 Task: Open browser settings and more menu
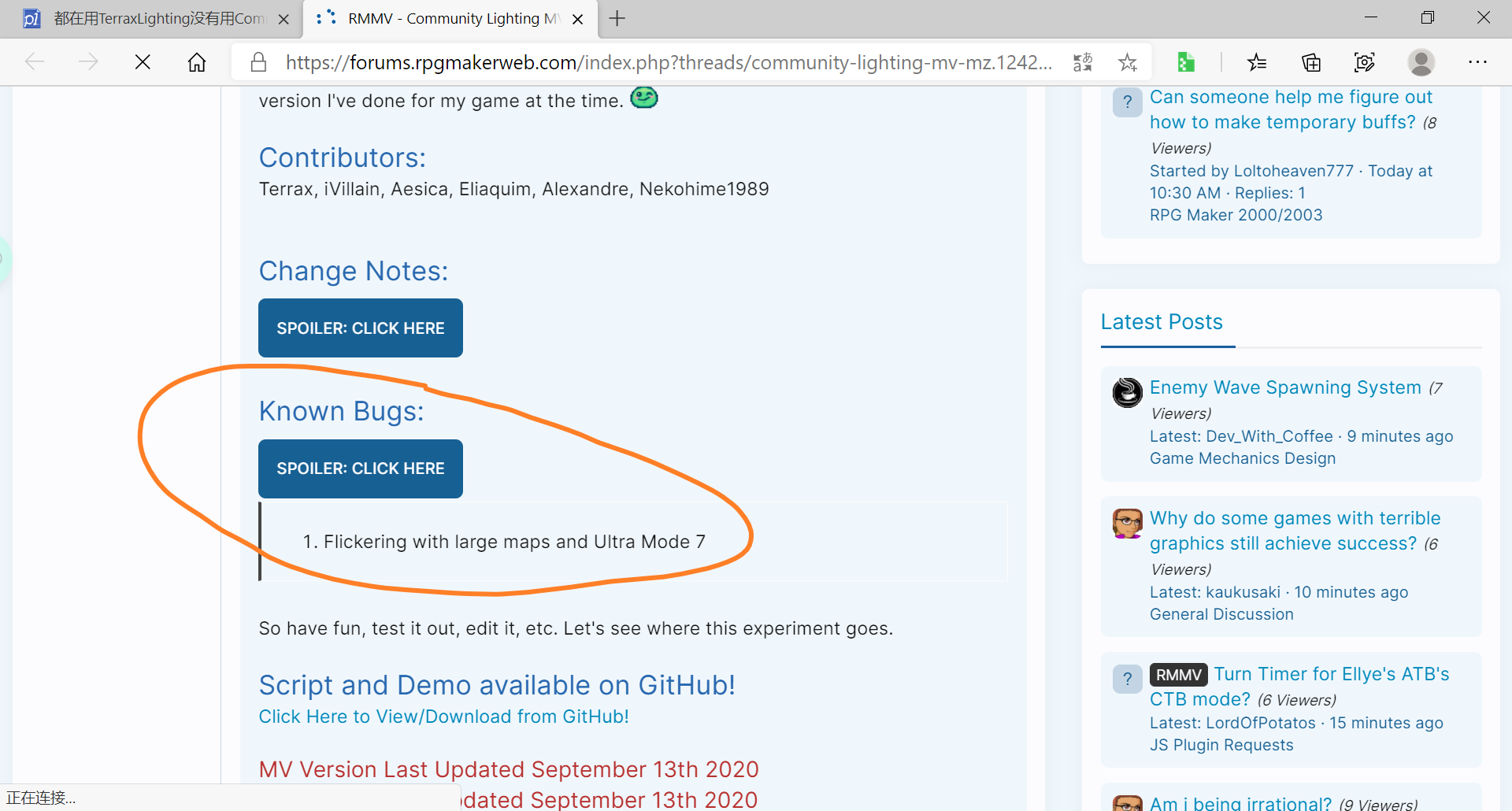(x=1477, y=62)
